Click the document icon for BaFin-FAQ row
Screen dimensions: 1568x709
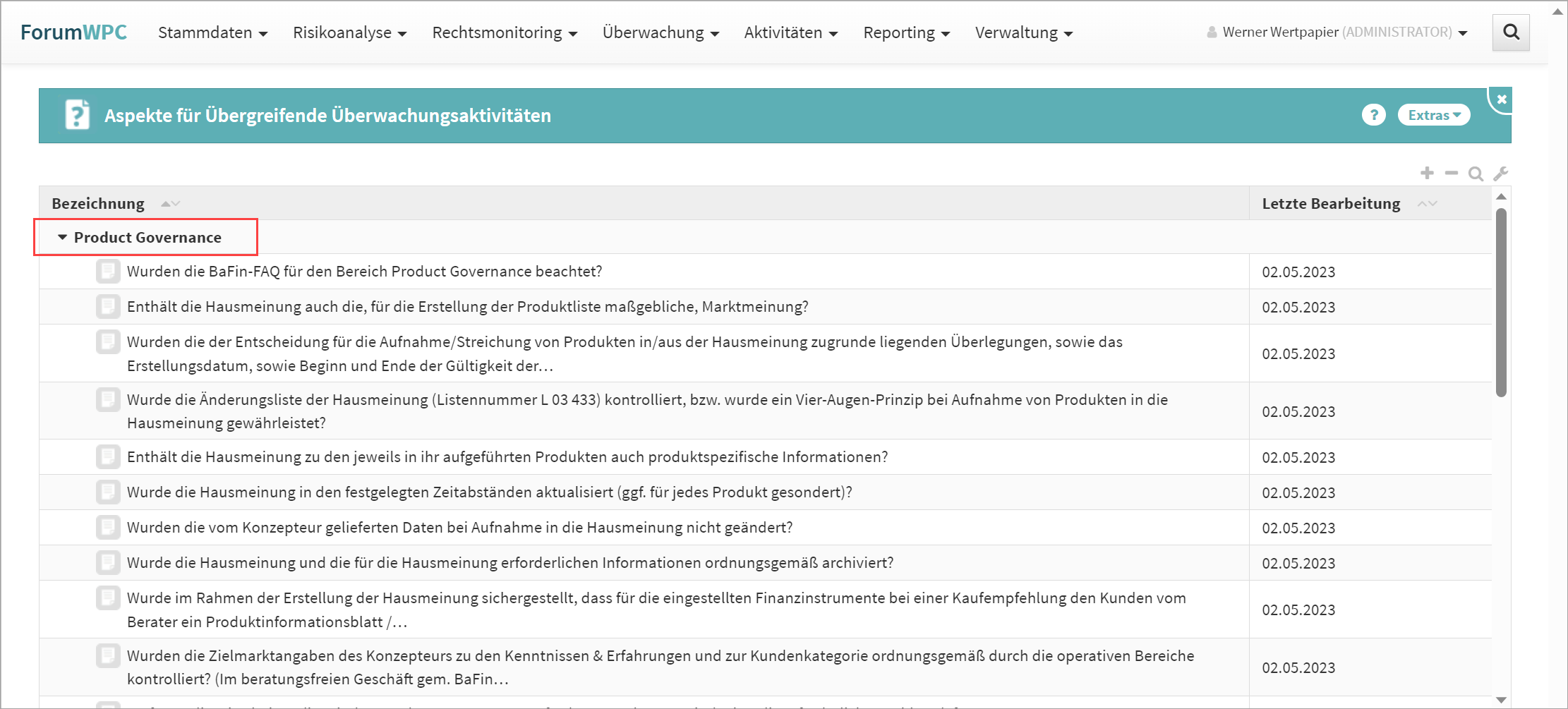108,271
